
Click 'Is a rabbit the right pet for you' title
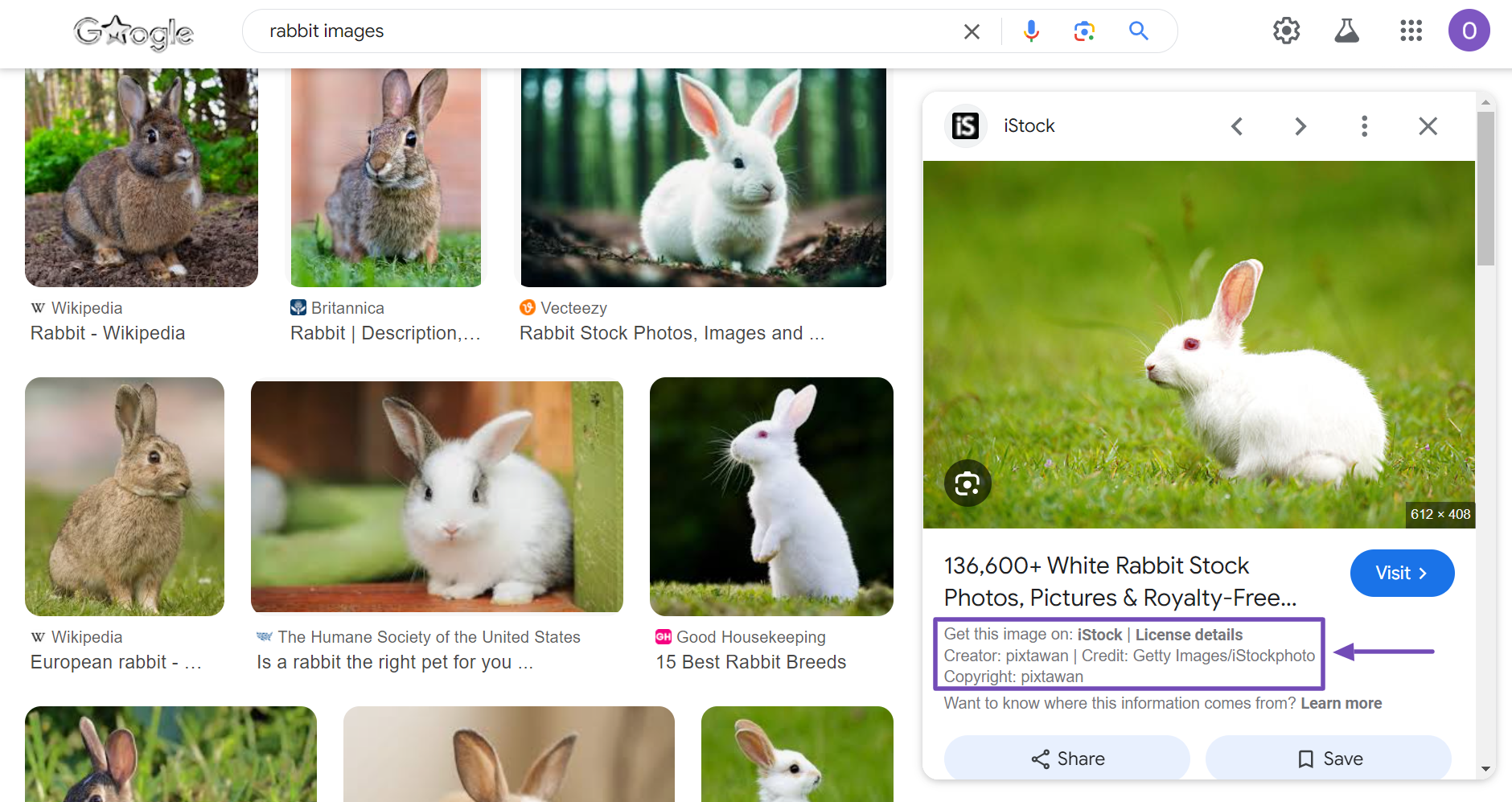(x=394, y=662)
